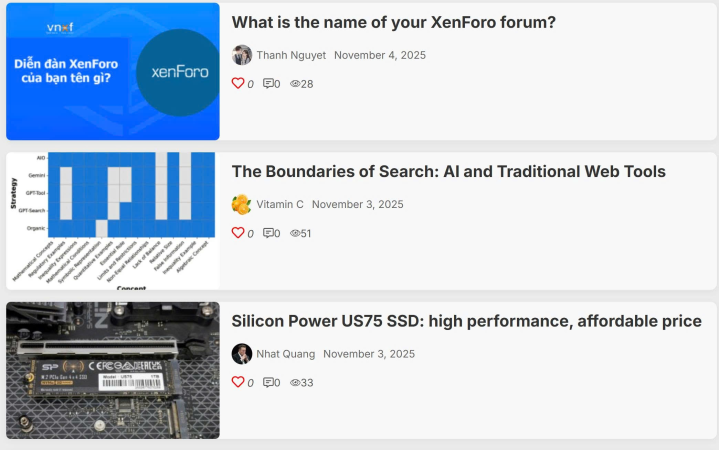Like the XenForo forum name post
The height and width of the screenshot is (450, 719).
click(238, 84)
